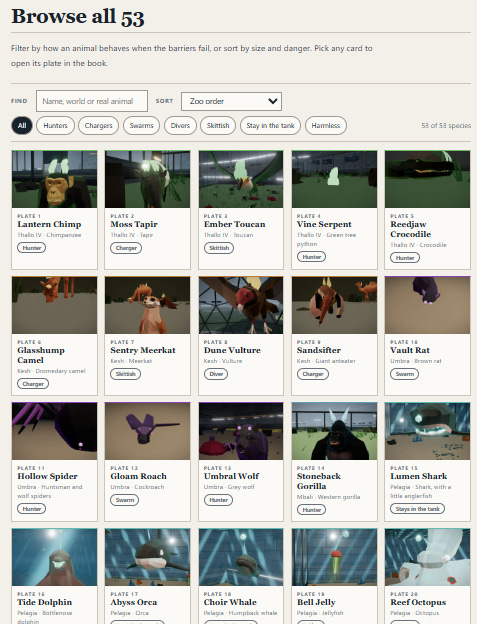This screenshot has height=624, width=477.
Task: Click the Find search input field
Action: pyautogui.click(x=92, y=101)
